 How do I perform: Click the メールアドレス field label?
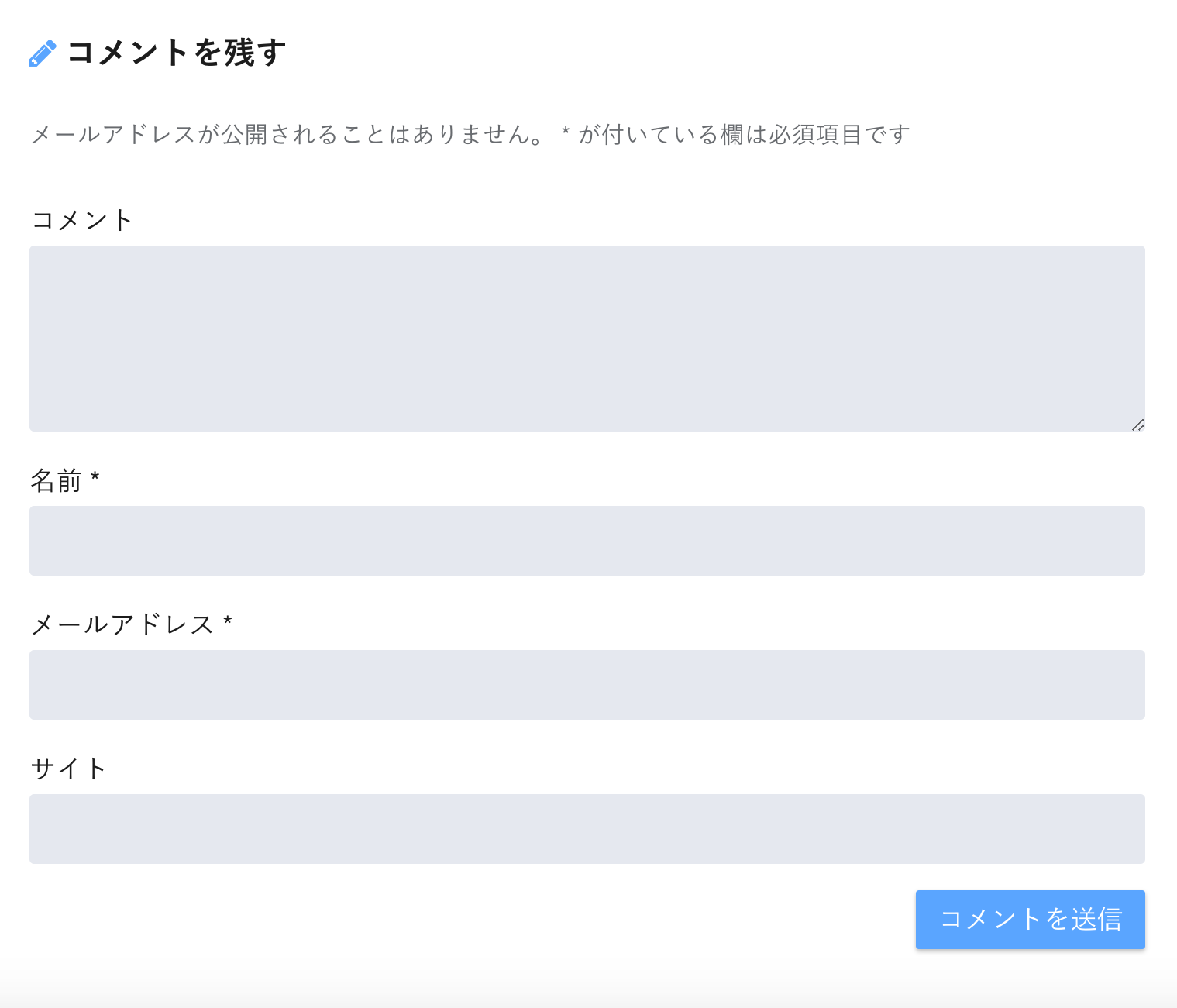122,624
